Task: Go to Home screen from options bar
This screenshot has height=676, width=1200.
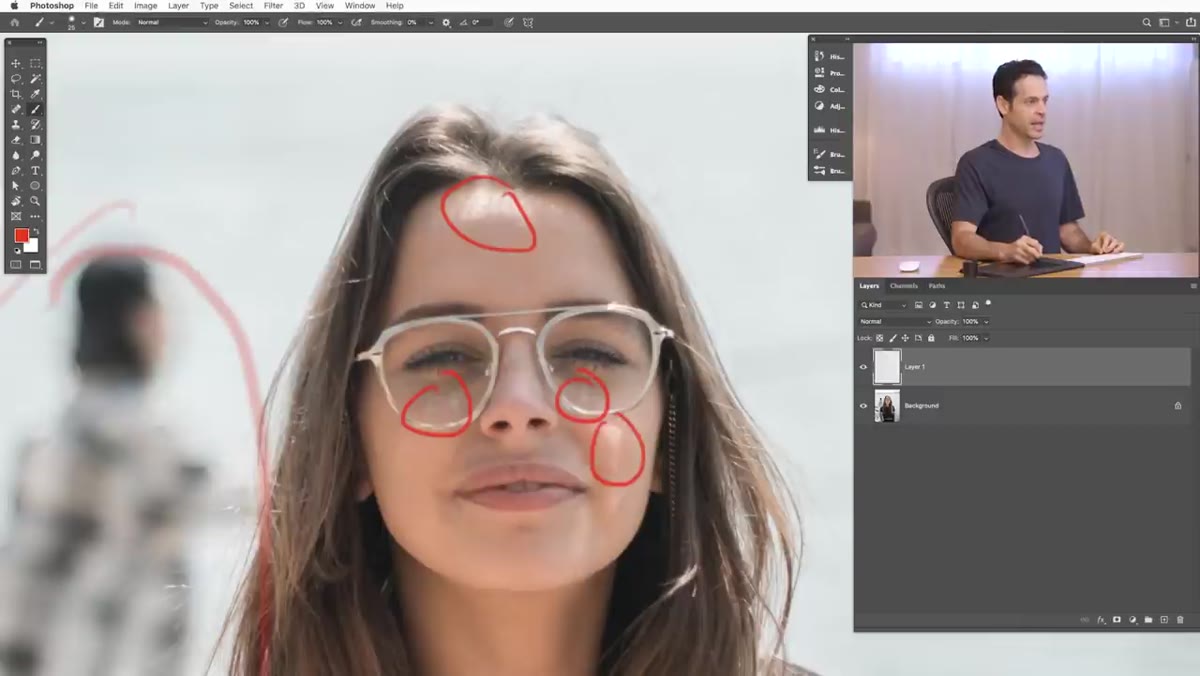Action: tap(14, 22)
